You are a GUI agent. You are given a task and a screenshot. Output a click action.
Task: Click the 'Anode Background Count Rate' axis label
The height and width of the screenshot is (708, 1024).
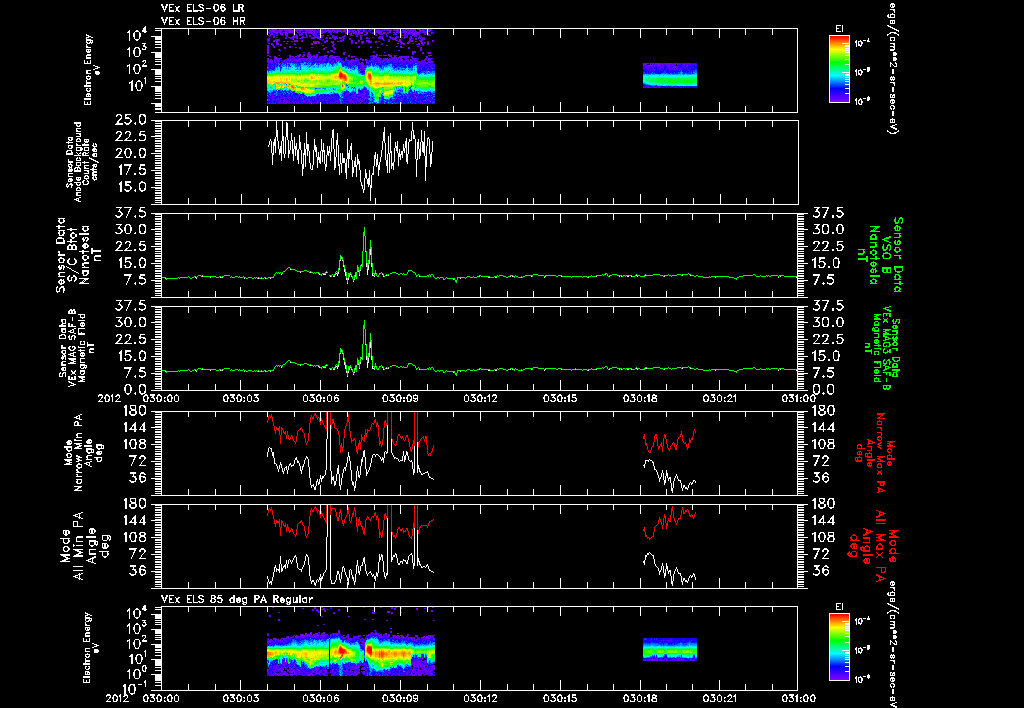[82, 161]
